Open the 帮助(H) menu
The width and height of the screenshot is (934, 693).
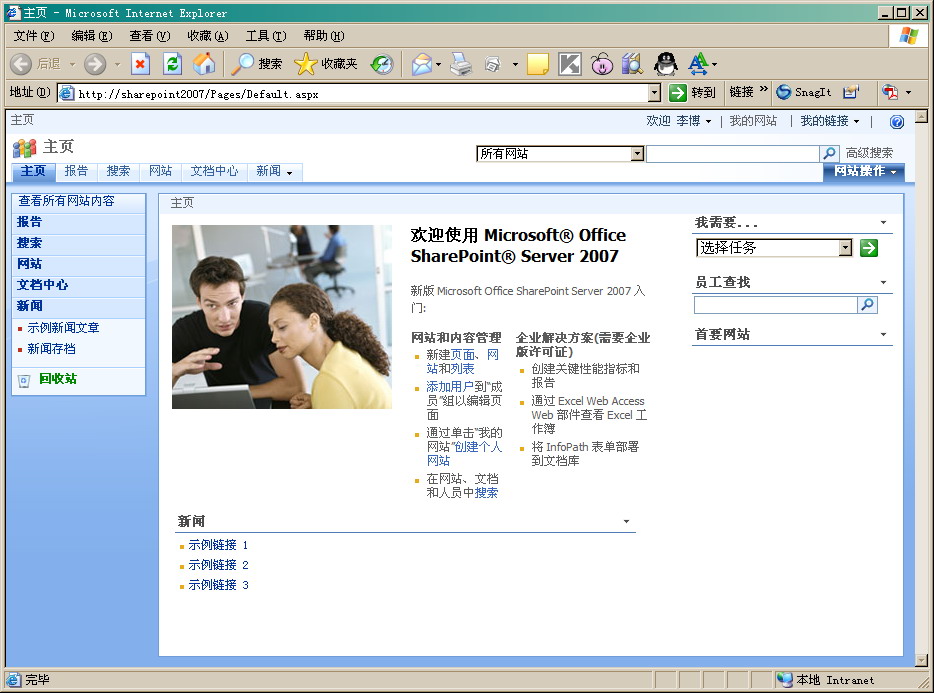pos(324,36)
